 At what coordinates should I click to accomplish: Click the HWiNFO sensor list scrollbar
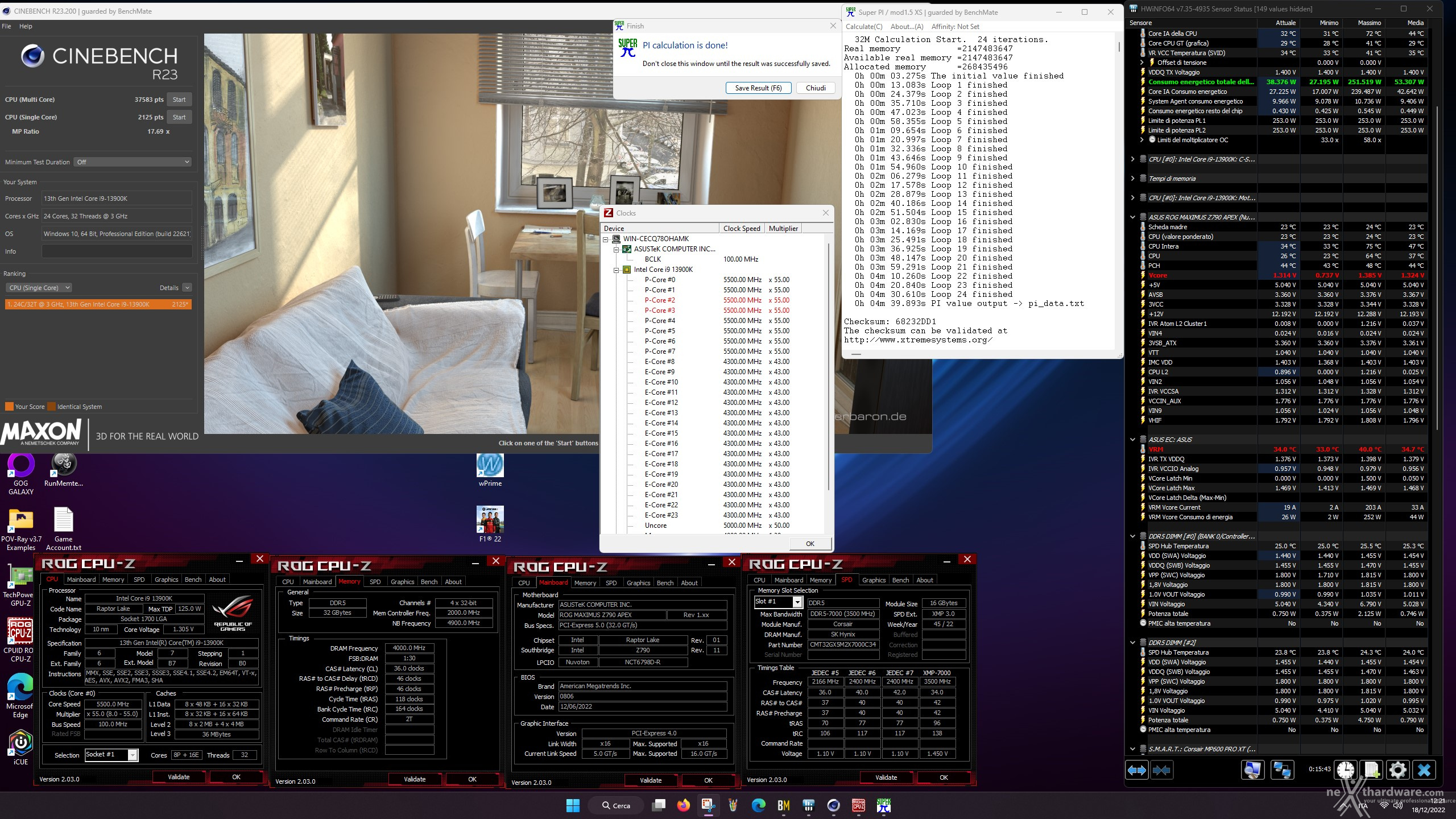1437,267
